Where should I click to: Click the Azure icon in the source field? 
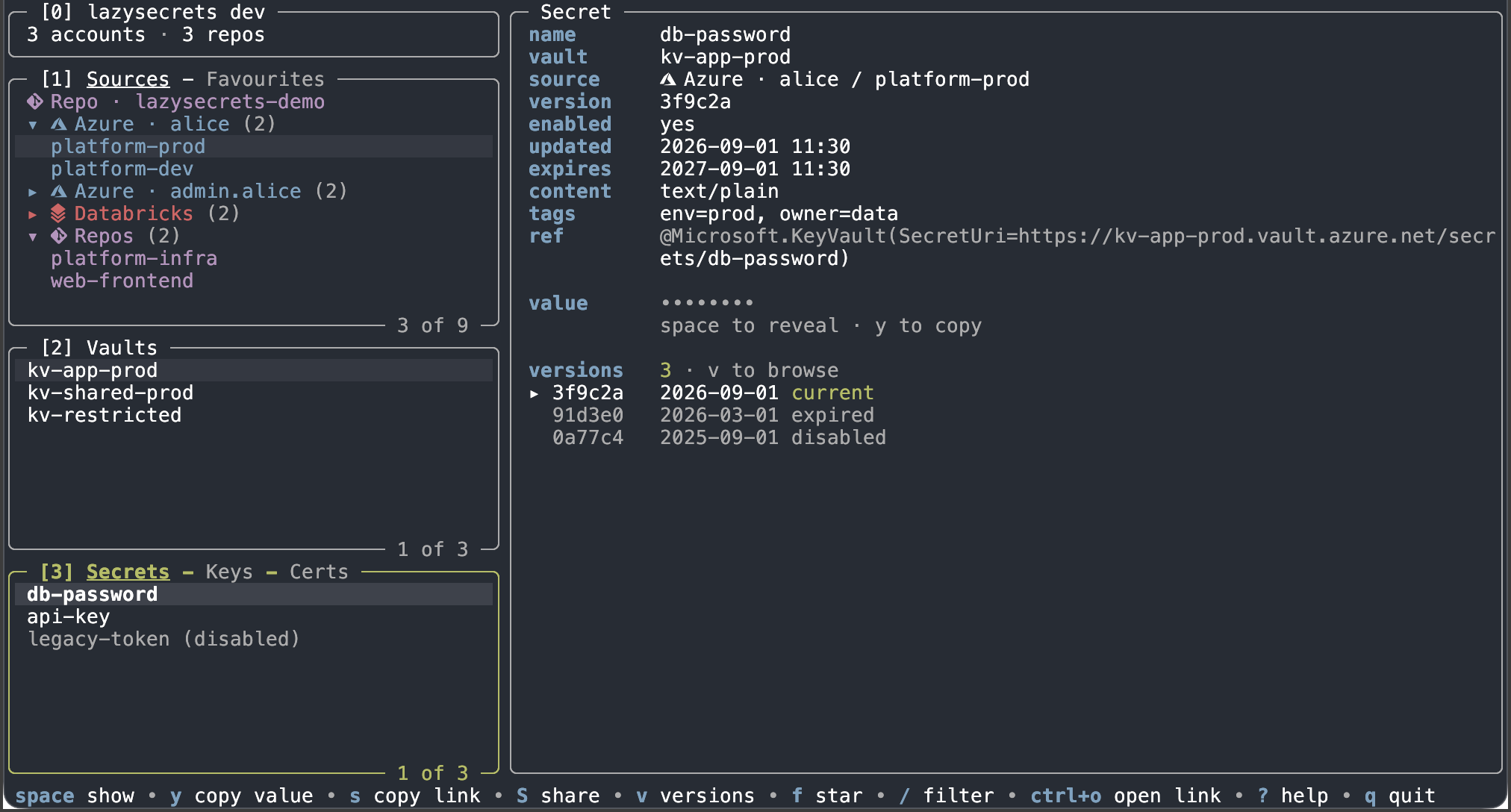(668, 79)
